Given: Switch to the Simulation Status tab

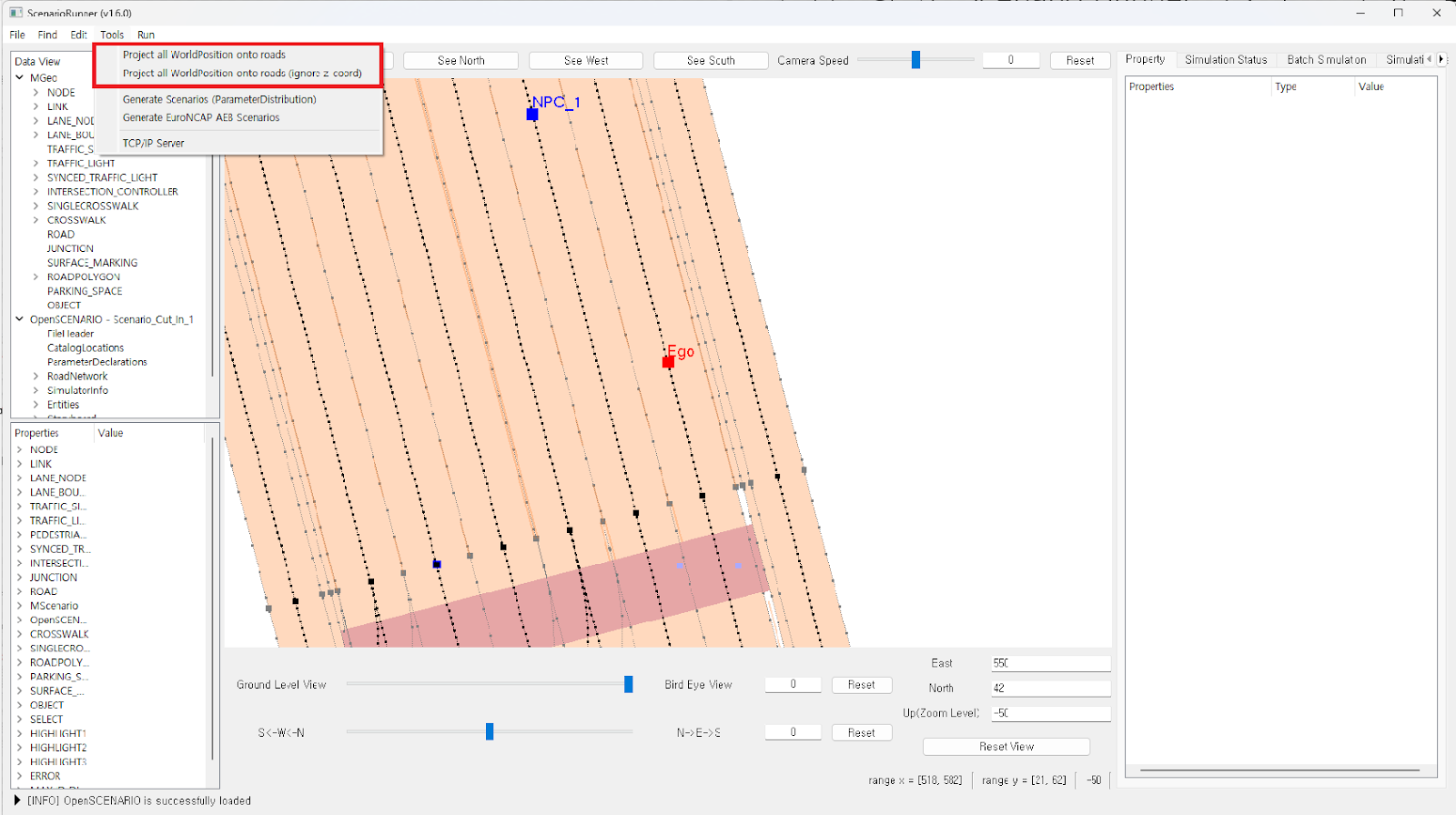Looking at the screenshot, I should pyautogui.click(x=1225, y=60).
